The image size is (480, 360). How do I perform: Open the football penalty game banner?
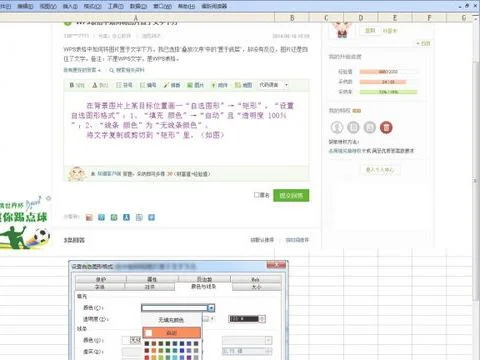pos(25,223)
